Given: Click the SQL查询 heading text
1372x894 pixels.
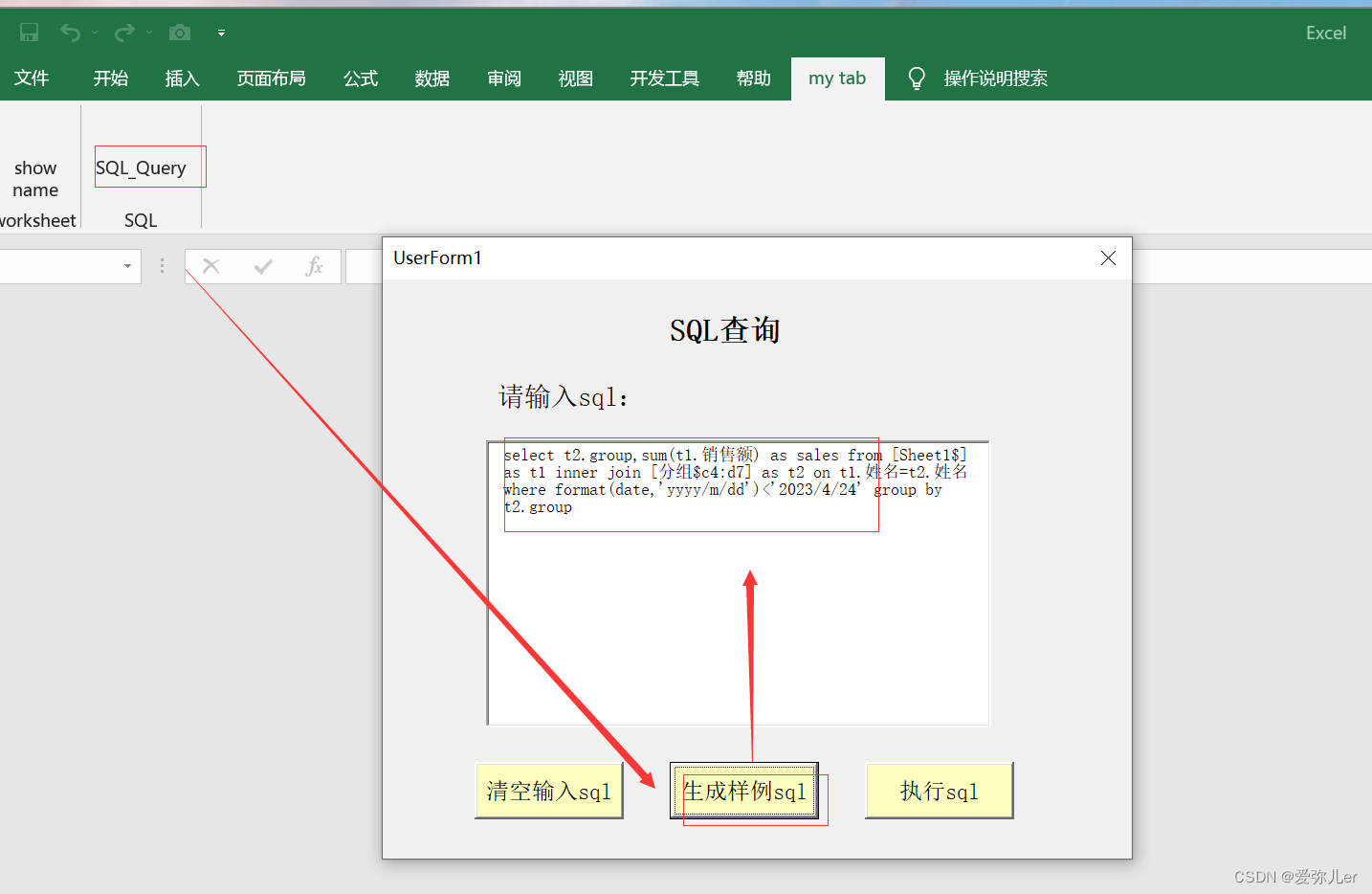Looking at the screenshot, I should pyautogui.click(x=725, y=330).
